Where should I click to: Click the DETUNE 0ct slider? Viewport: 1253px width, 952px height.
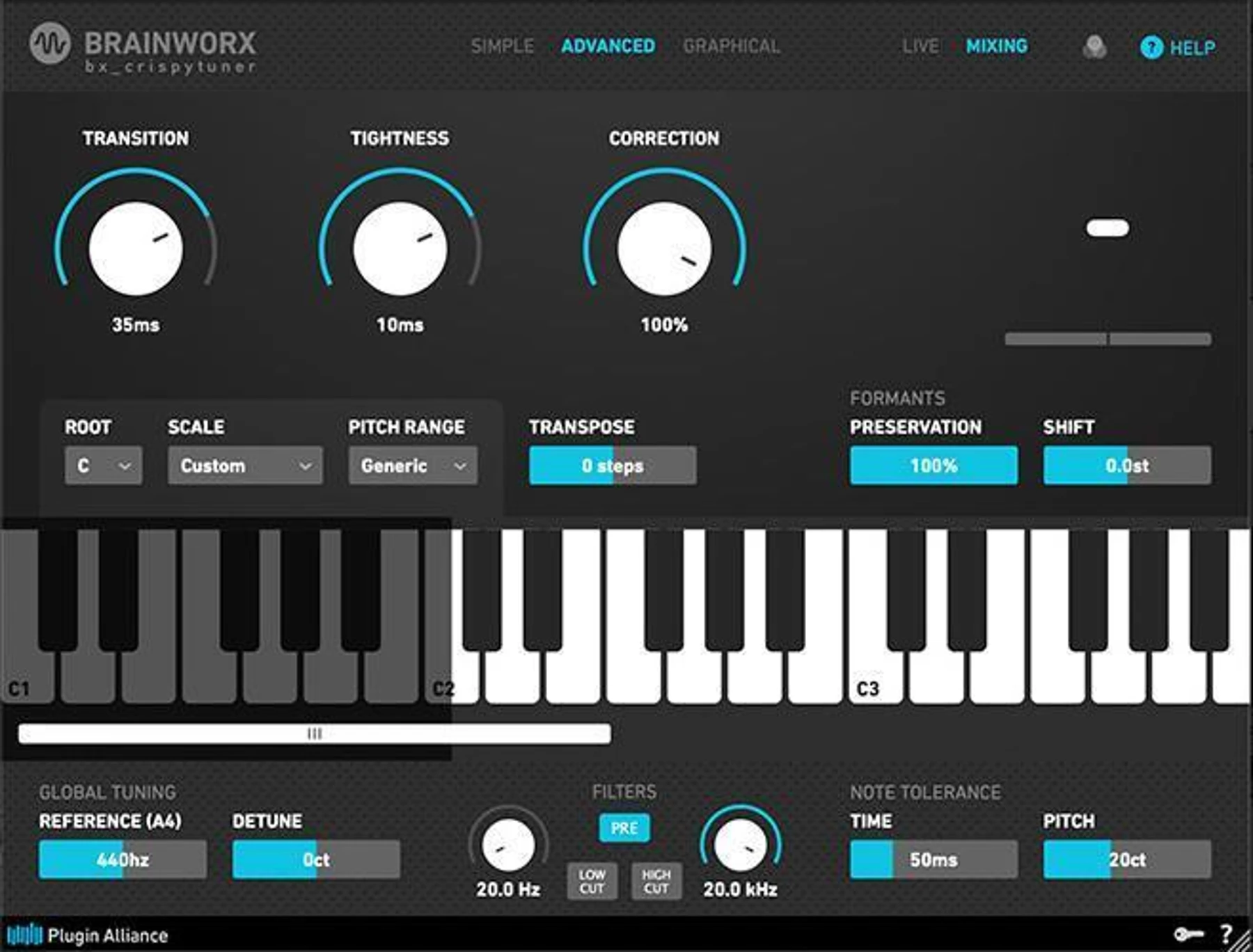pyautogui.click(x=316, y=859)
